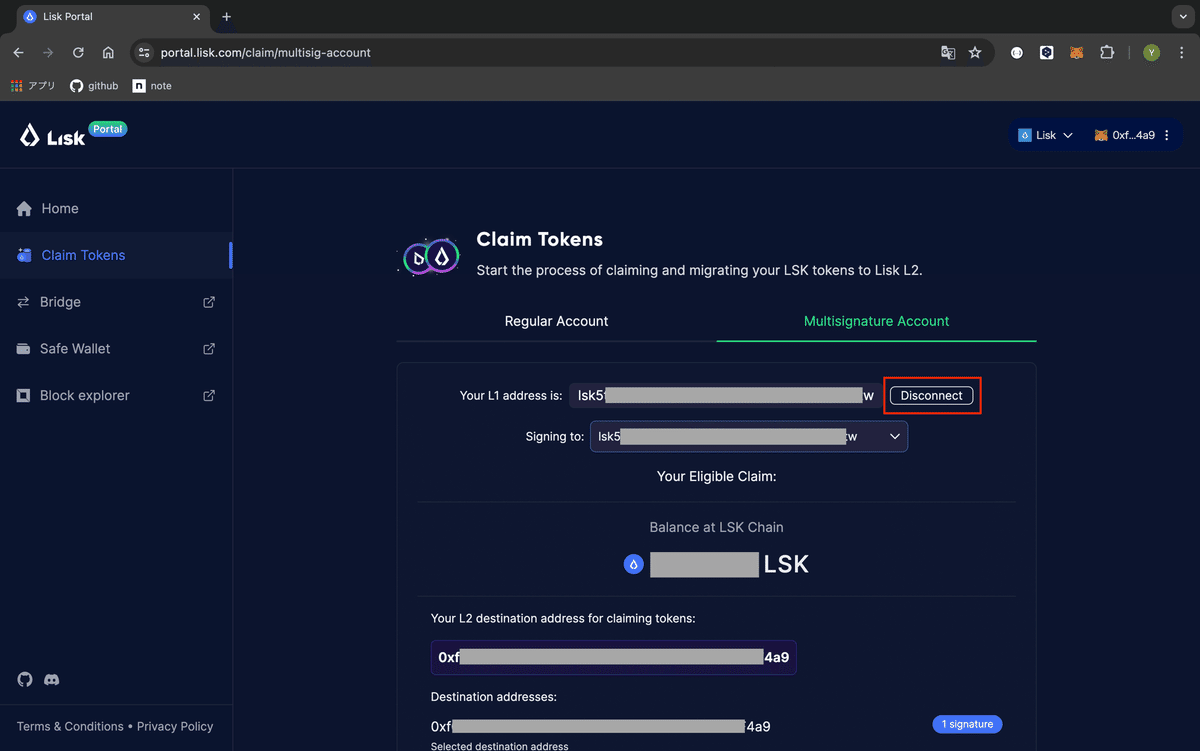1200x751 pixels.
Task: Open the MetaMask fox extension icon
Action: point(1077,53)
